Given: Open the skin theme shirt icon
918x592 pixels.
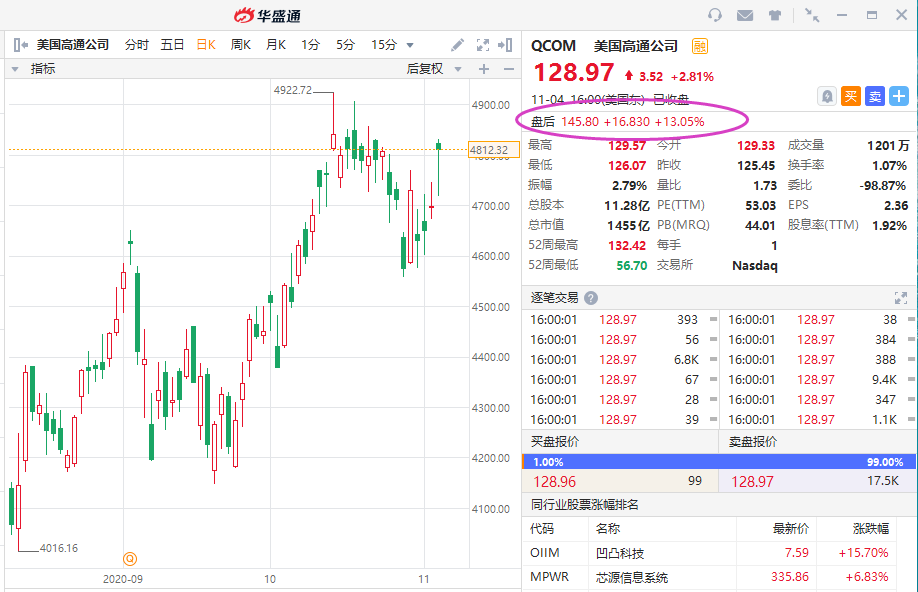Looking at the screenshot, I should [x=775, y=15].
